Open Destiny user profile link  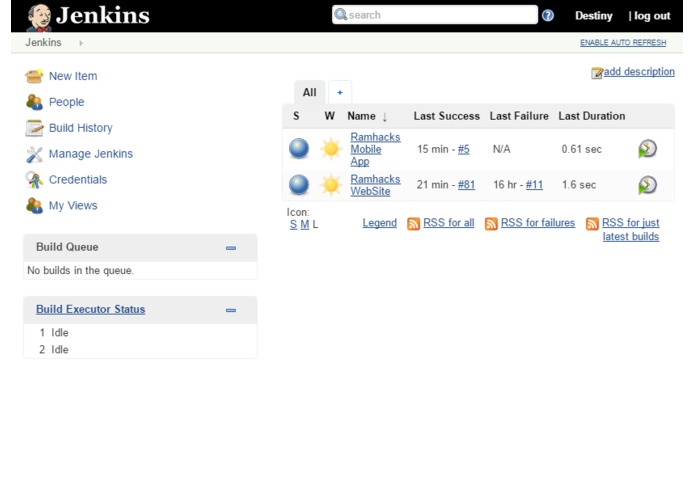coord(593,16)
